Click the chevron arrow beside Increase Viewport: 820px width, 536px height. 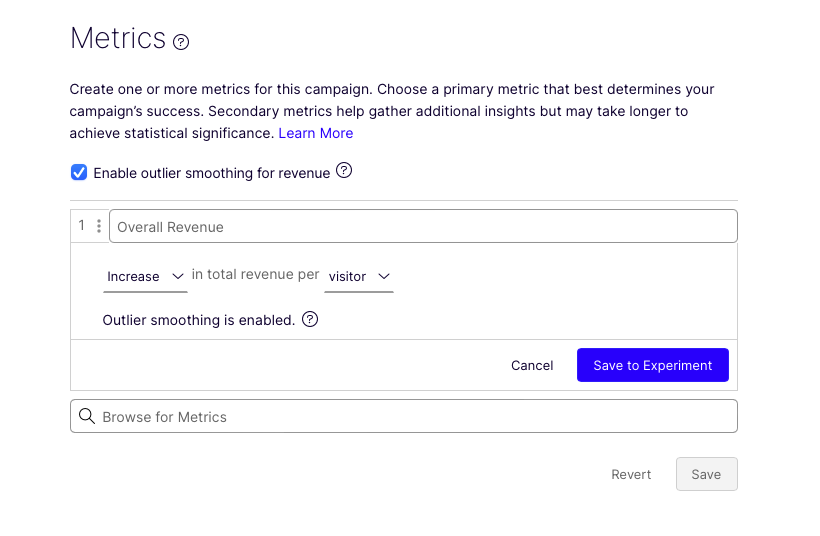[x=178, y=276]
